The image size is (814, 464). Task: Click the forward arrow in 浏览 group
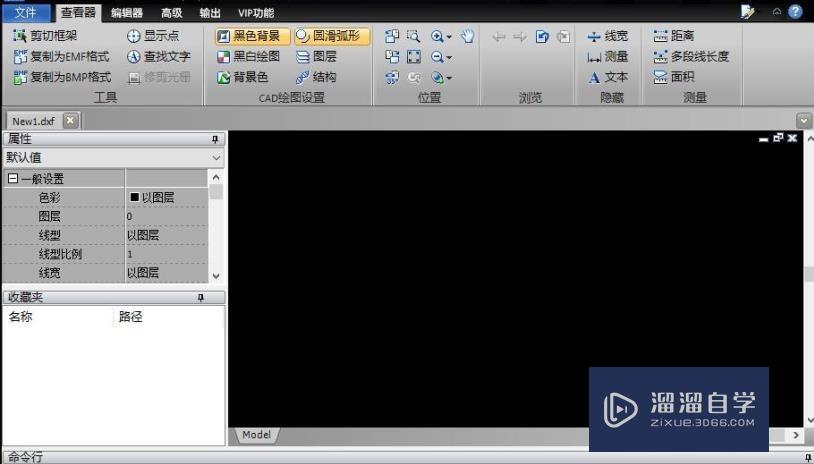[x=520, y=36]
